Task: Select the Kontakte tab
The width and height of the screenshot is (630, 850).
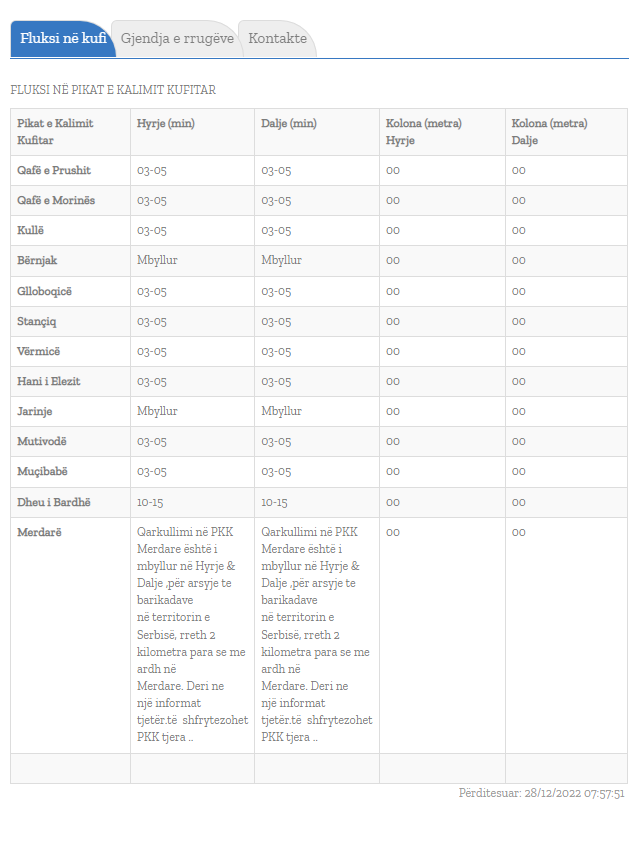Action: click(277, 38)
